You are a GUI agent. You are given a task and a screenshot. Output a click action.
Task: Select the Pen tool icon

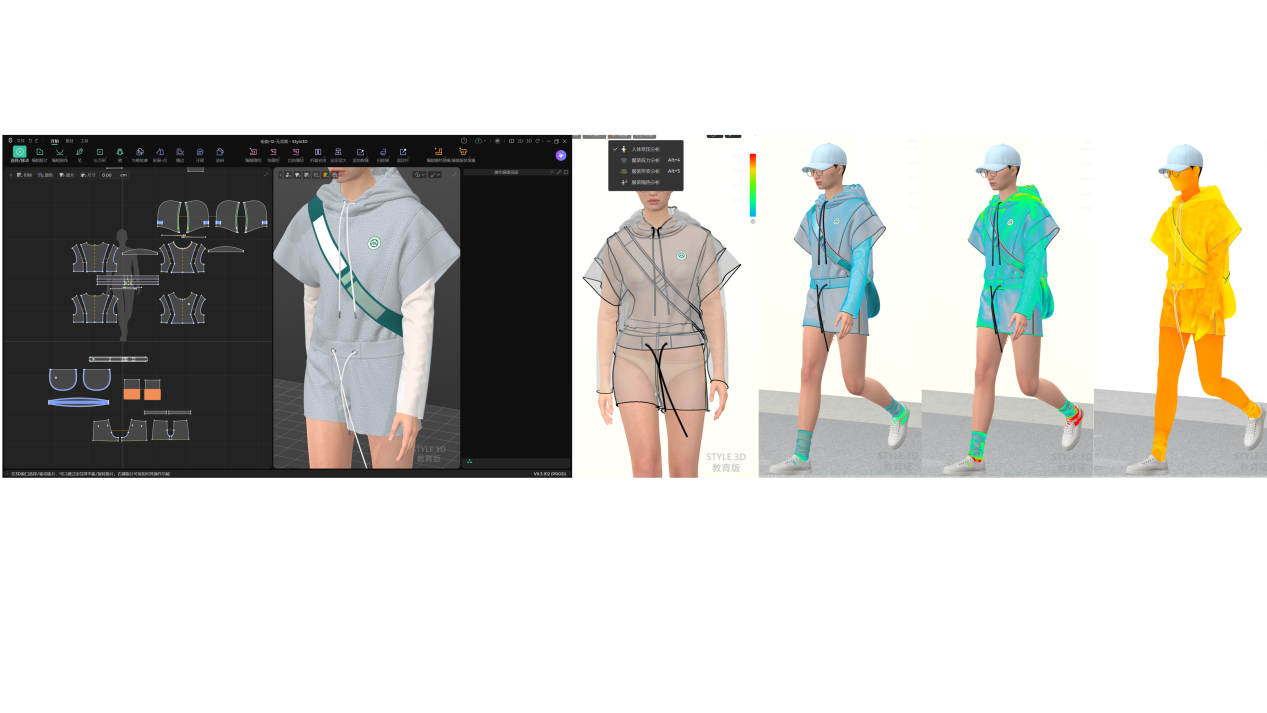80,152
